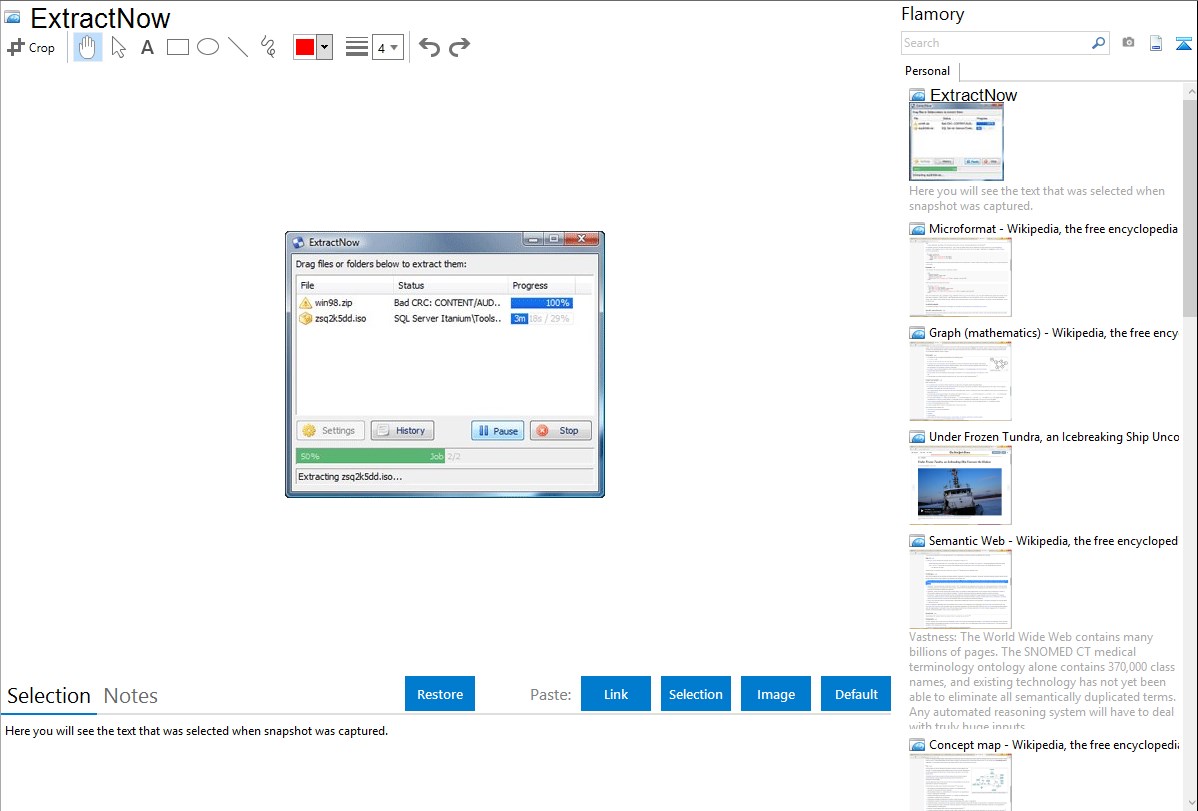Click the Concept map snapshot title
This screenshot has width=1198, height=811.
[1053, 744]
